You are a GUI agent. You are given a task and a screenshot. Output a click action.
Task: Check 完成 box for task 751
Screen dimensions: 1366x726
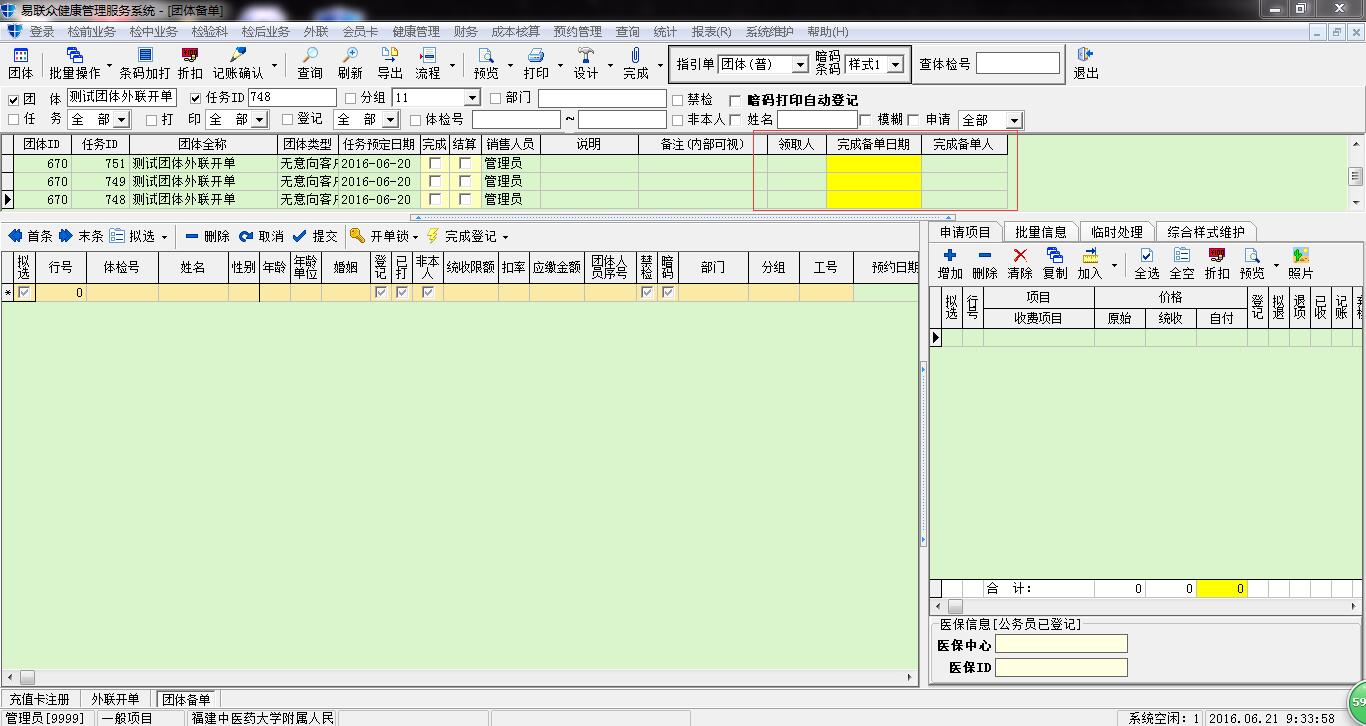point(435,164)
